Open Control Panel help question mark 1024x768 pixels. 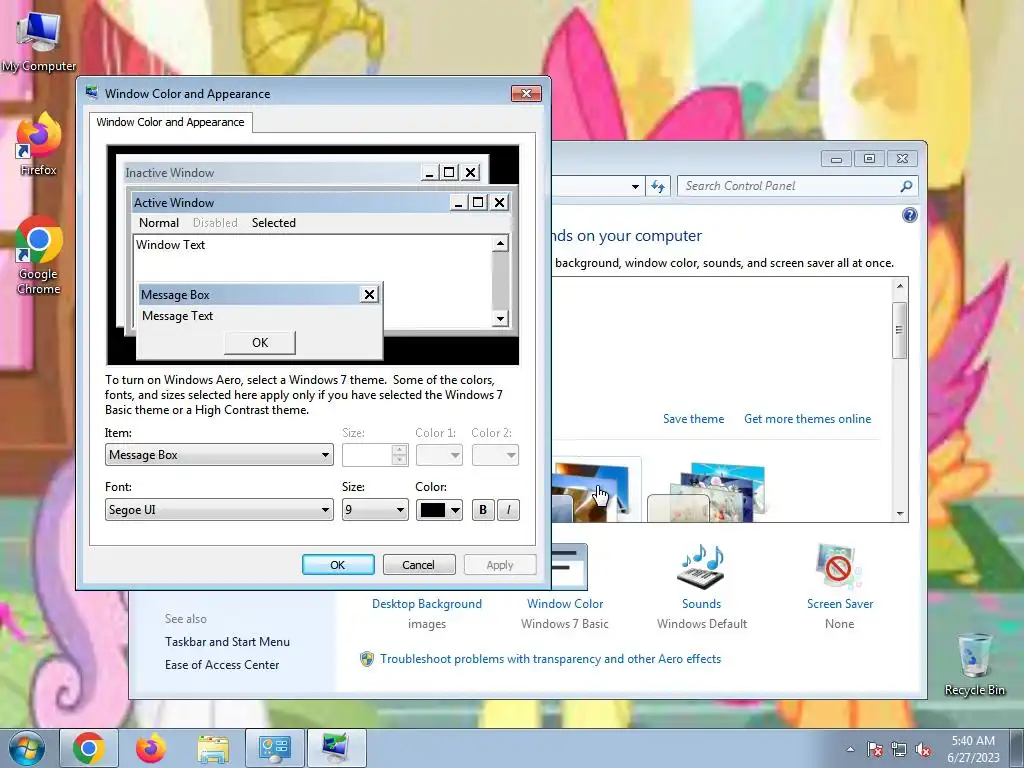click(x=909, y=215)
